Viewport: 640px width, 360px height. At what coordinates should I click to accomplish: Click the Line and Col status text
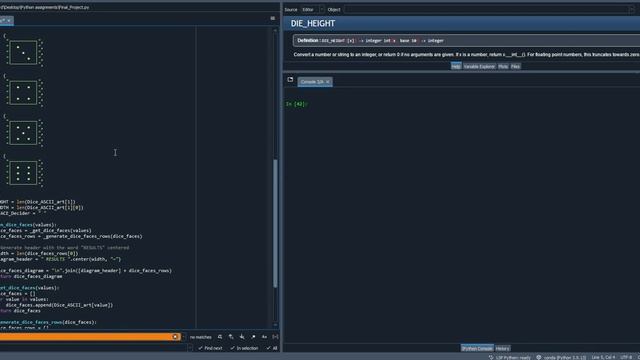pyautogui.click(x=603, y=357)
